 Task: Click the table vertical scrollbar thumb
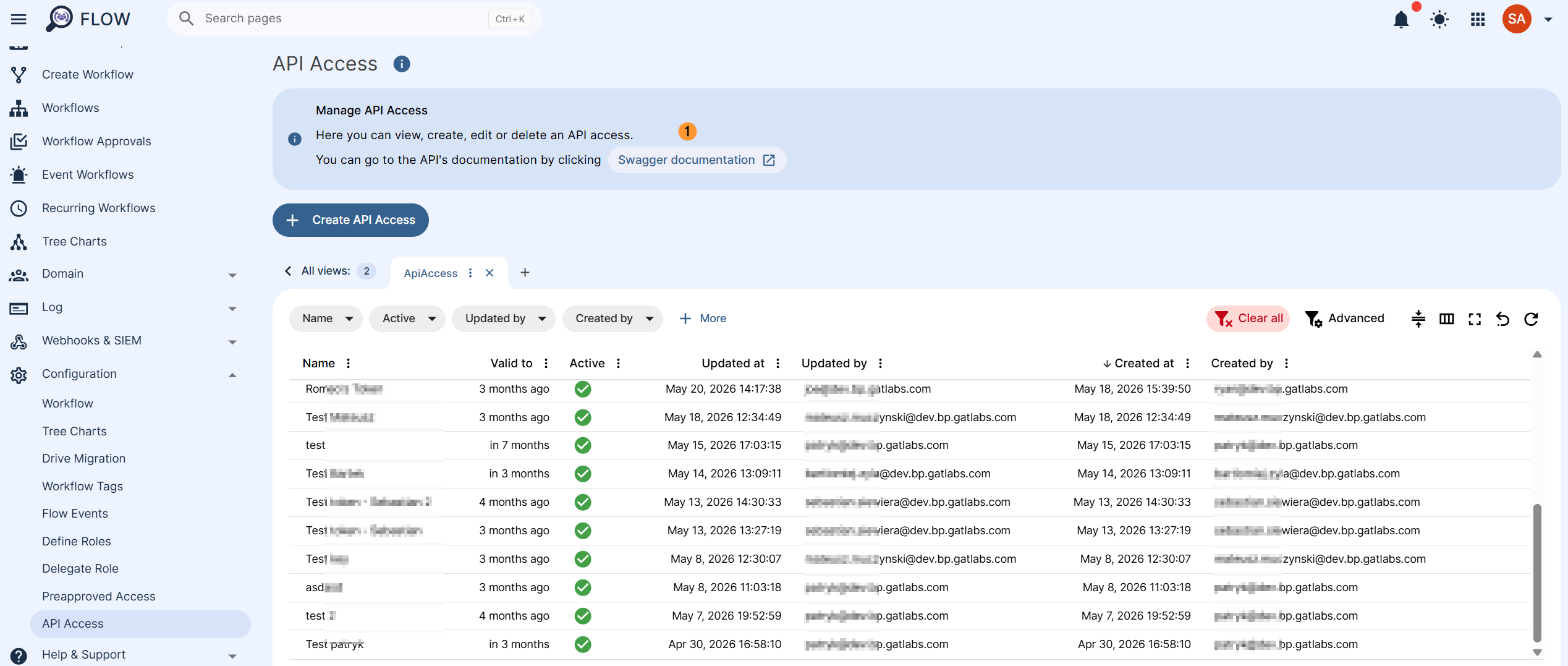tap(1537, 573)
